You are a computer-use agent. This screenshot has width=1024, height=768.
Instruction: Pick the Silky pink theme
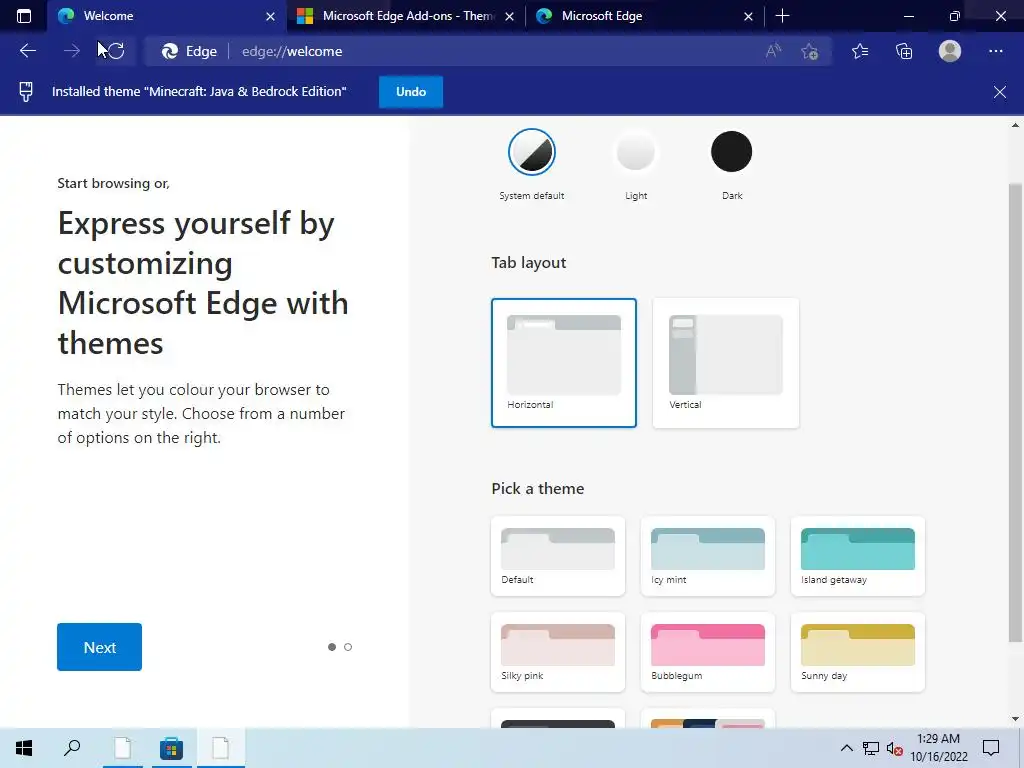(558, 652)
